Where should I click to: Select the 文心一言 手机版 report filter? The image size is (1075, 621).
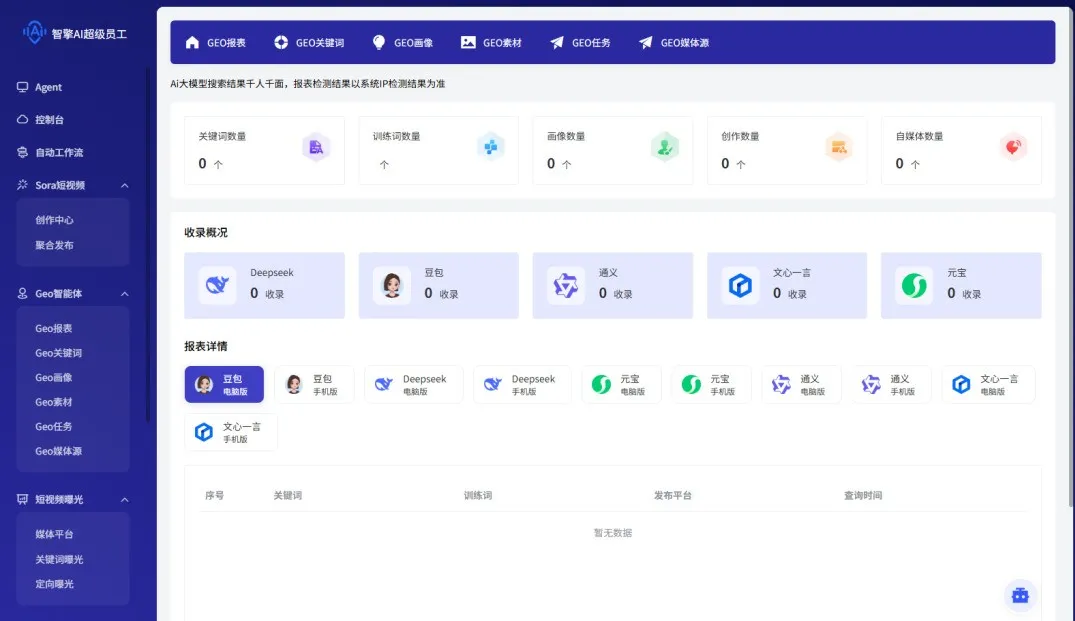231,433
